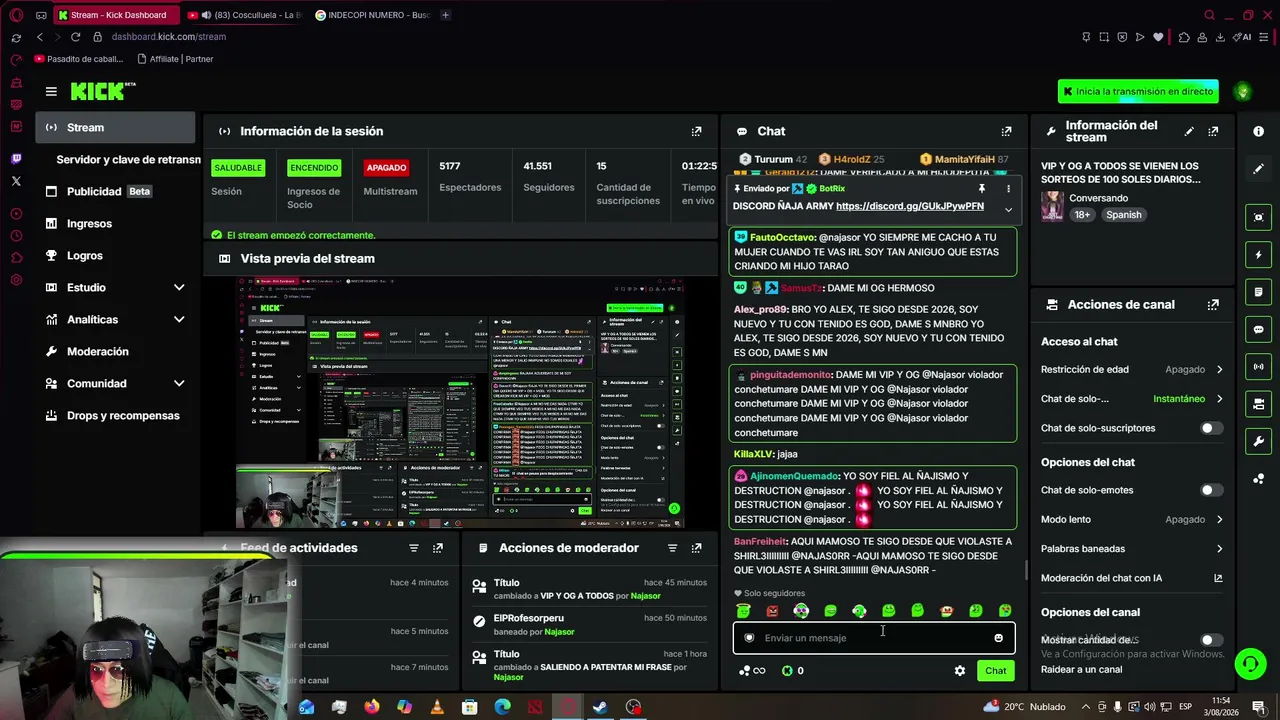1280x720 pixels.
Task: Open the Discord link in pinned message
Action: tap(910, 206)
